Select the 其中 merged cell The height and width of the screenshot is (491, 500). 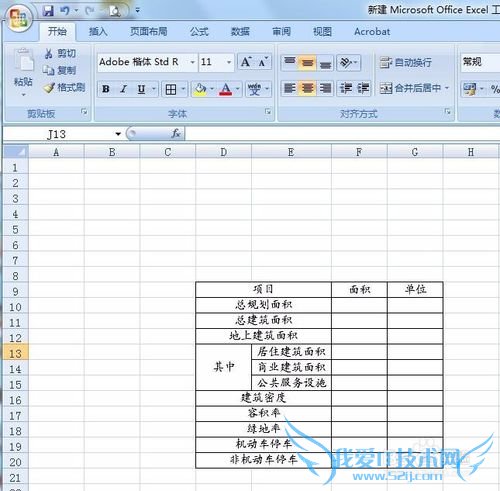click(223, 367)
